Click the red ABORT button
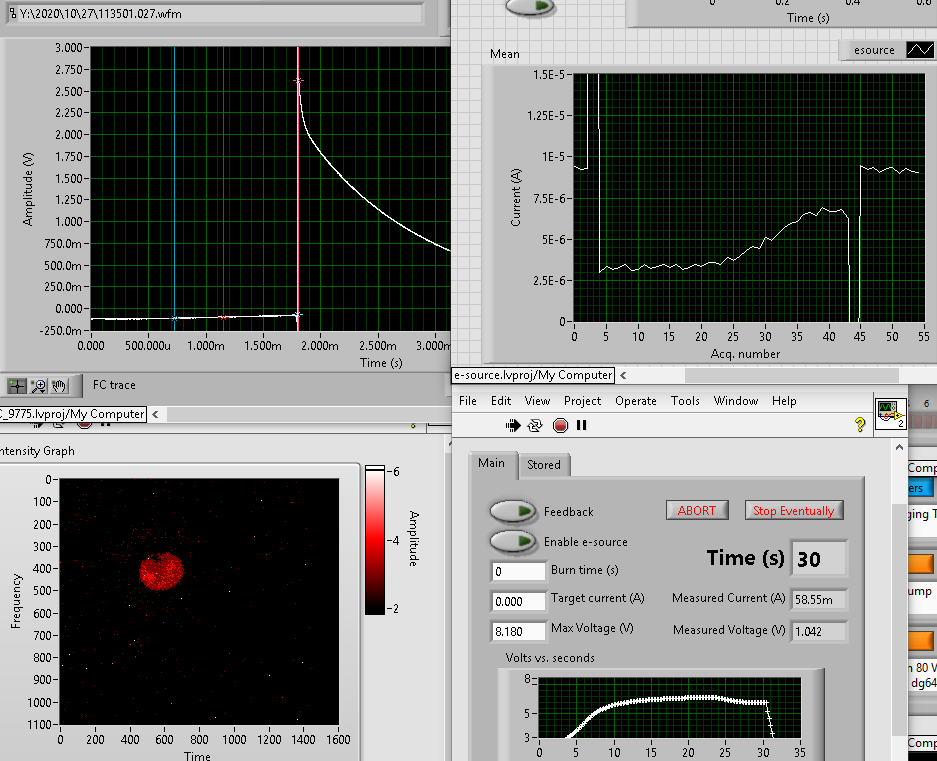 (x=697, y=510)
